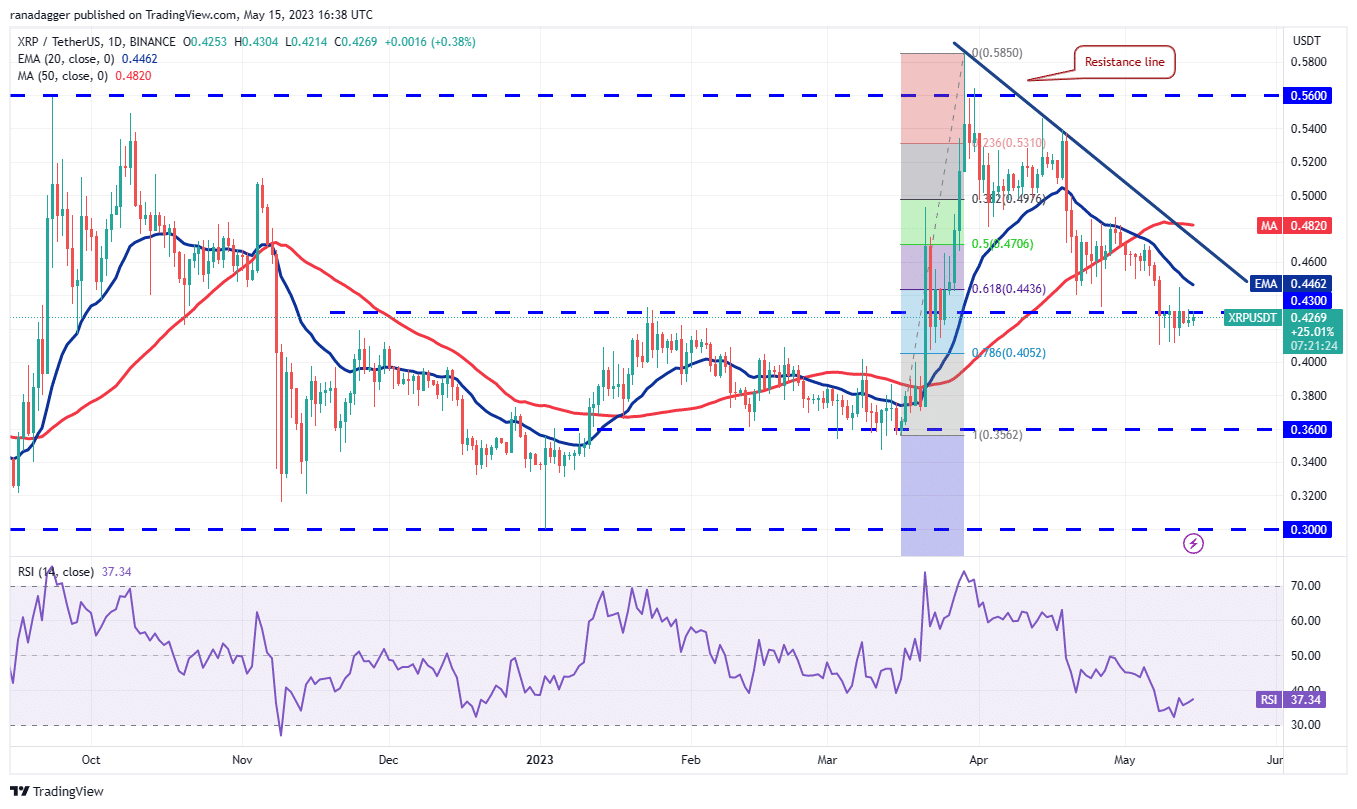Click the Oct label on the time axis
Viewport: 1357px width, 809px height.
pyautogui.click(x=91, y=761)
